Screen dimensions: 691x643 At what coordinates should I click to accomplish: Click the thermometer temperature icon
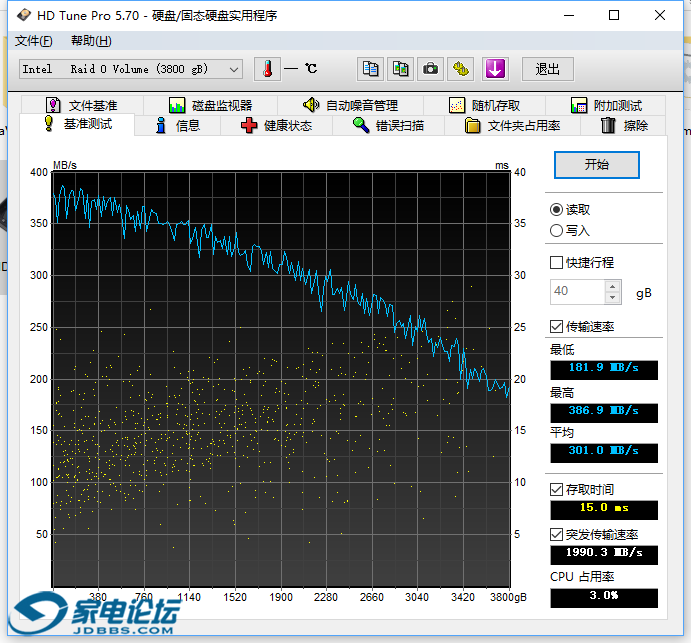267,69
